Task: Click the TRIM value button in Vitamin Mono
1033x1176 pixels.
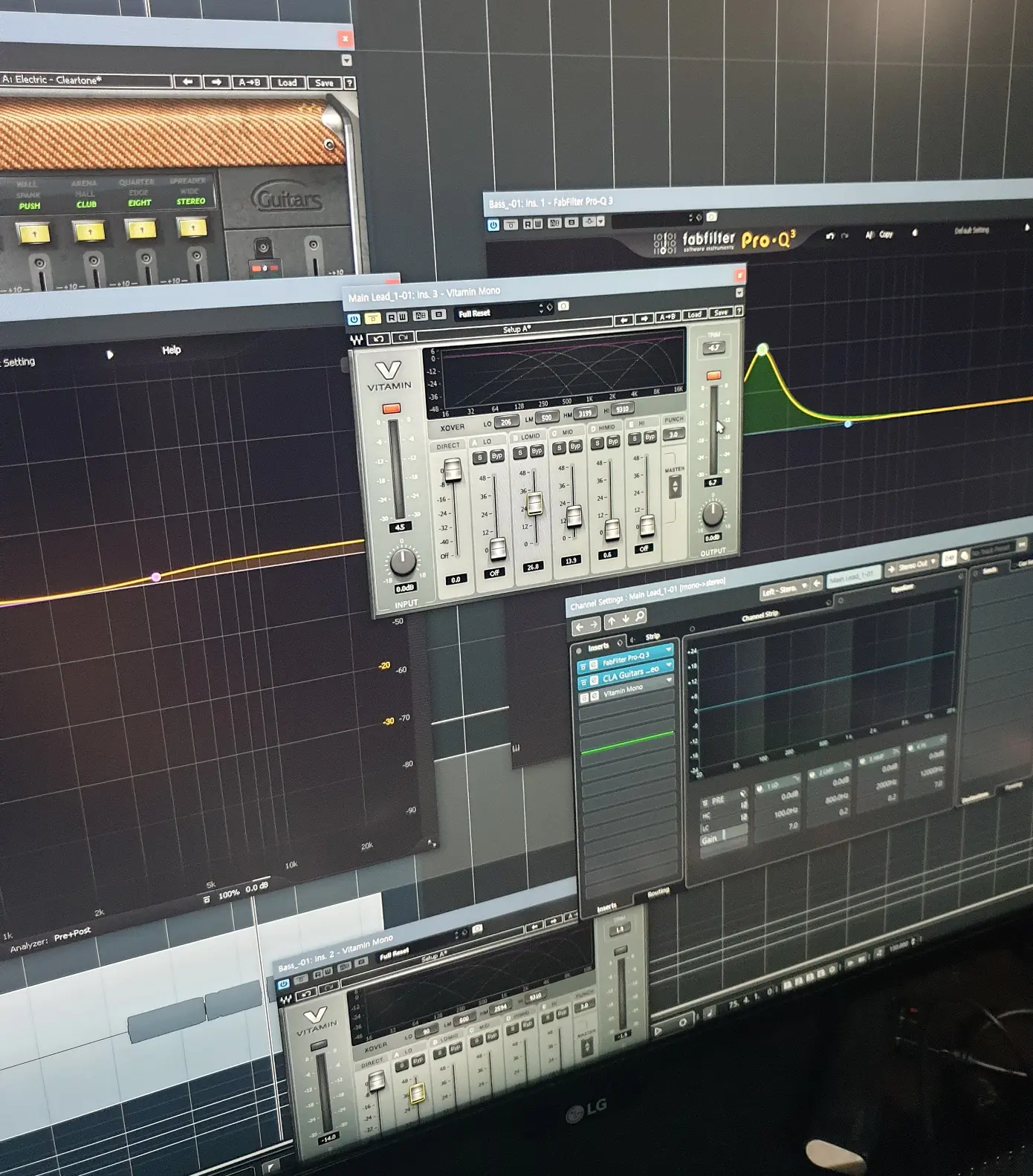Action: pos(713,348)
